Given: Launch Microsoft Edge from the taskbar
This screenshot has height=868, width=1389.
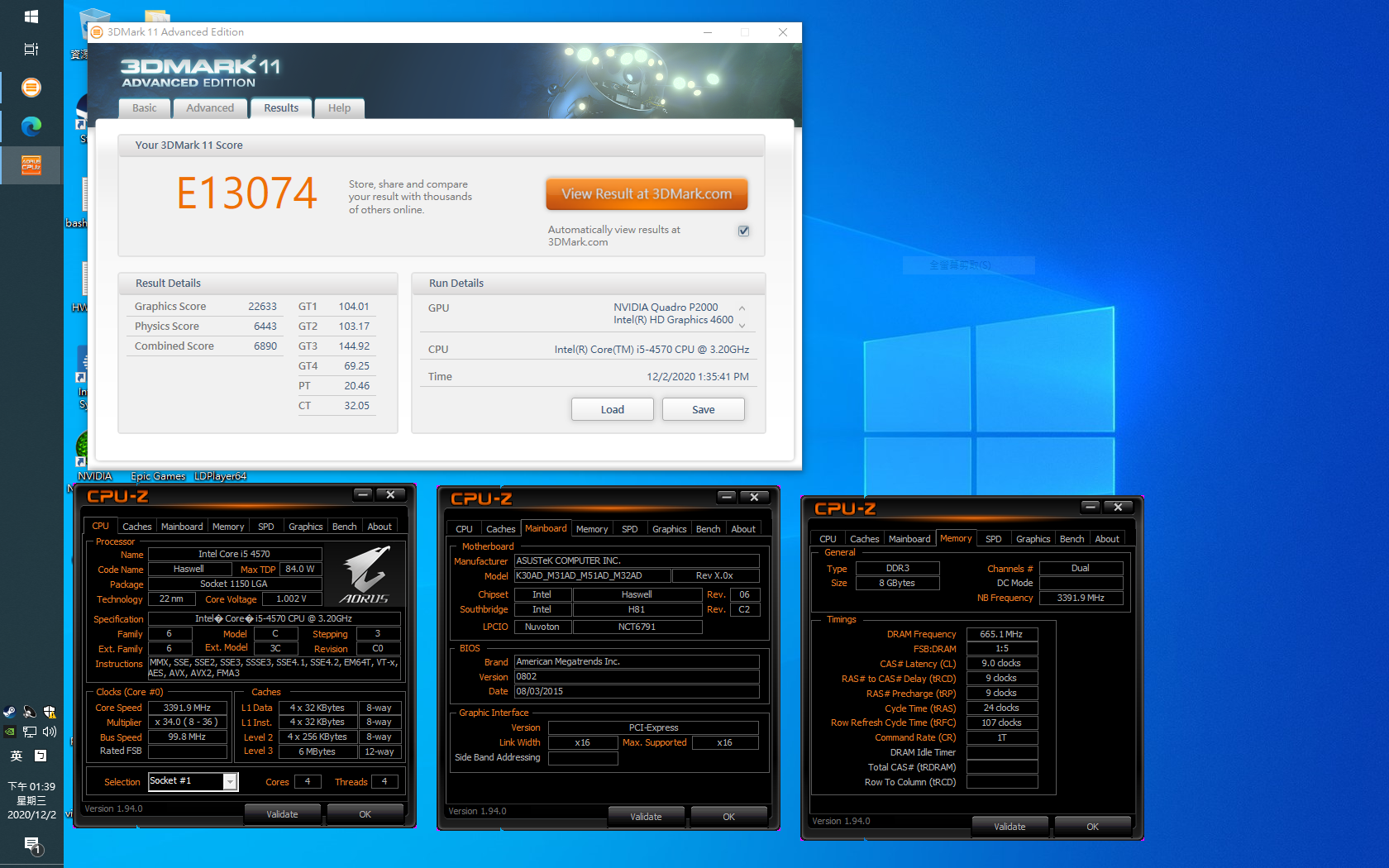Looking at the screenshot, I should tap(31, 126).
